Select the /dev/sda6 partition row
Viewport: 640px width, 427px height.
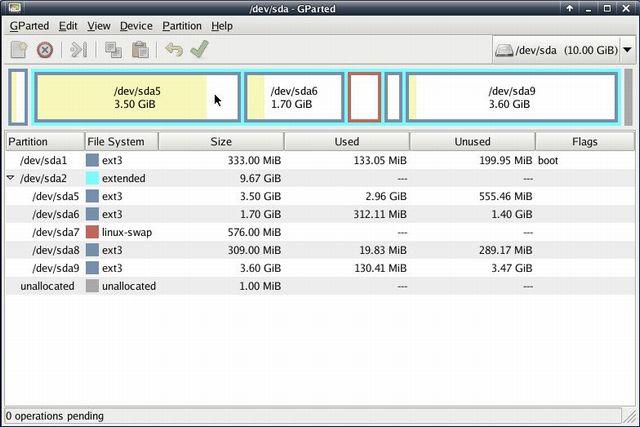coord(320,214)
